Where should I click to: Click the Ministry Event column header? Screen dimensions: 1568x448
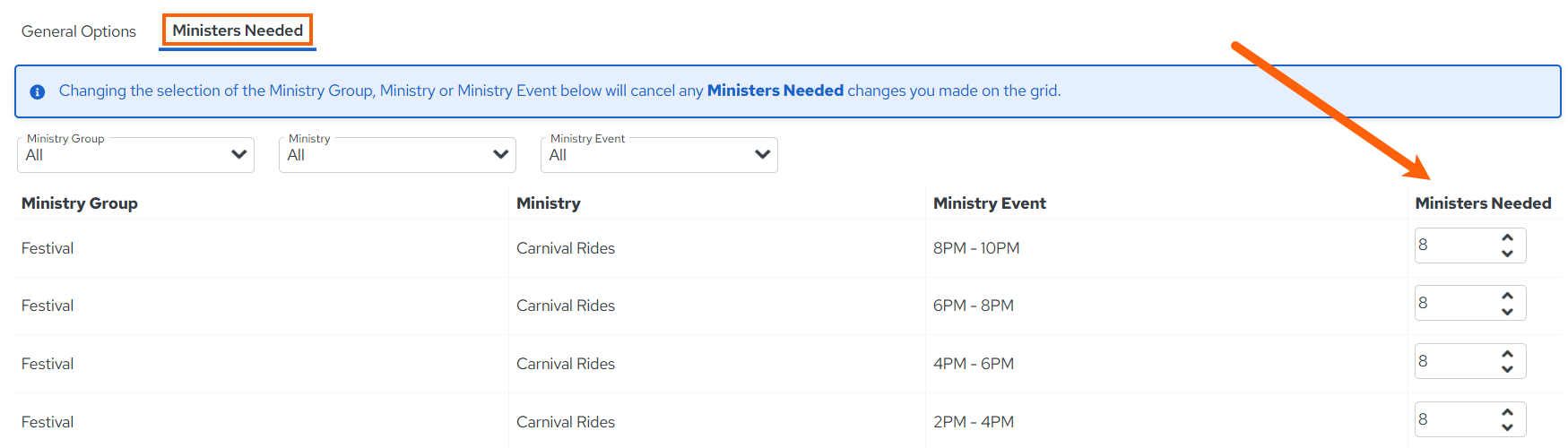click(990, 203)
